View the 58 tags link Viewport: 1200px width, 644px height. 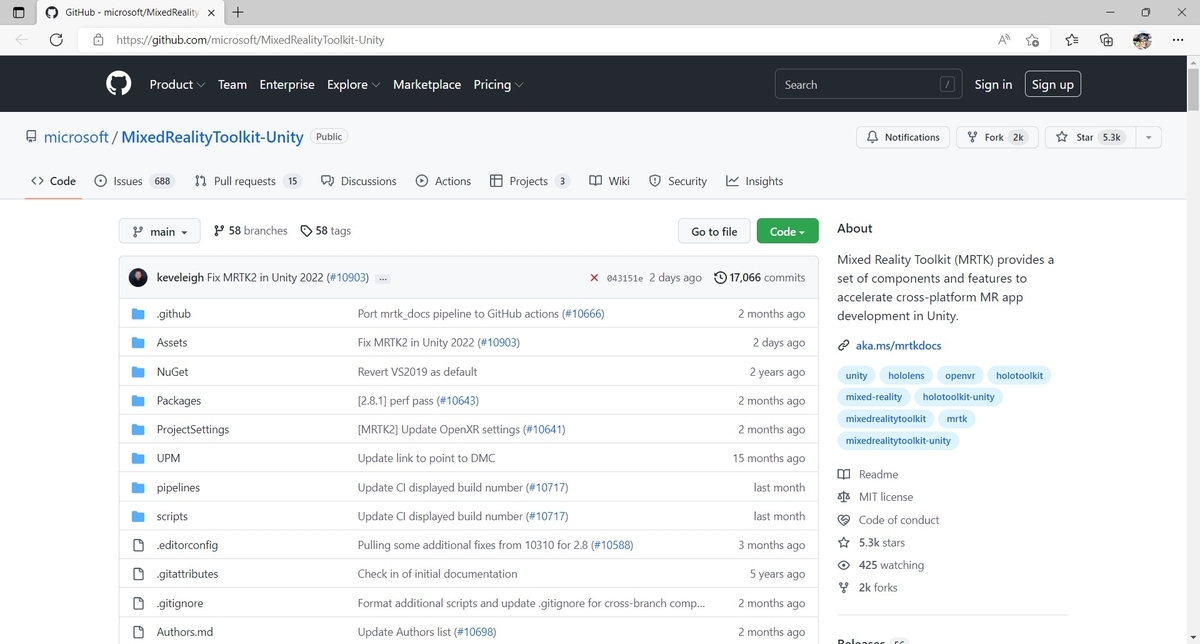(326, 231)
